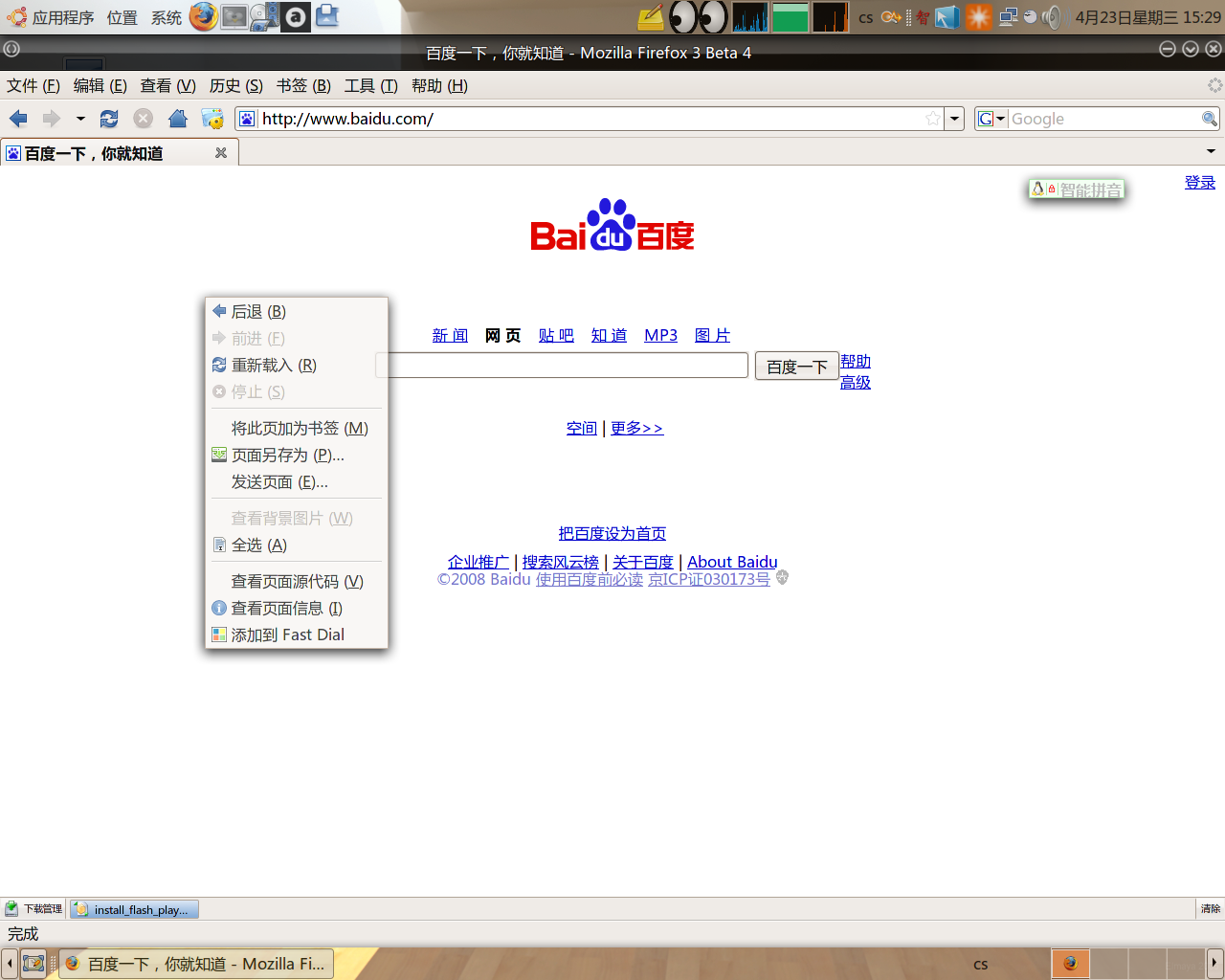1225x980 pixels.
Task: Select the Firefox window taskbar button
Action: click(x=197, y=964)
